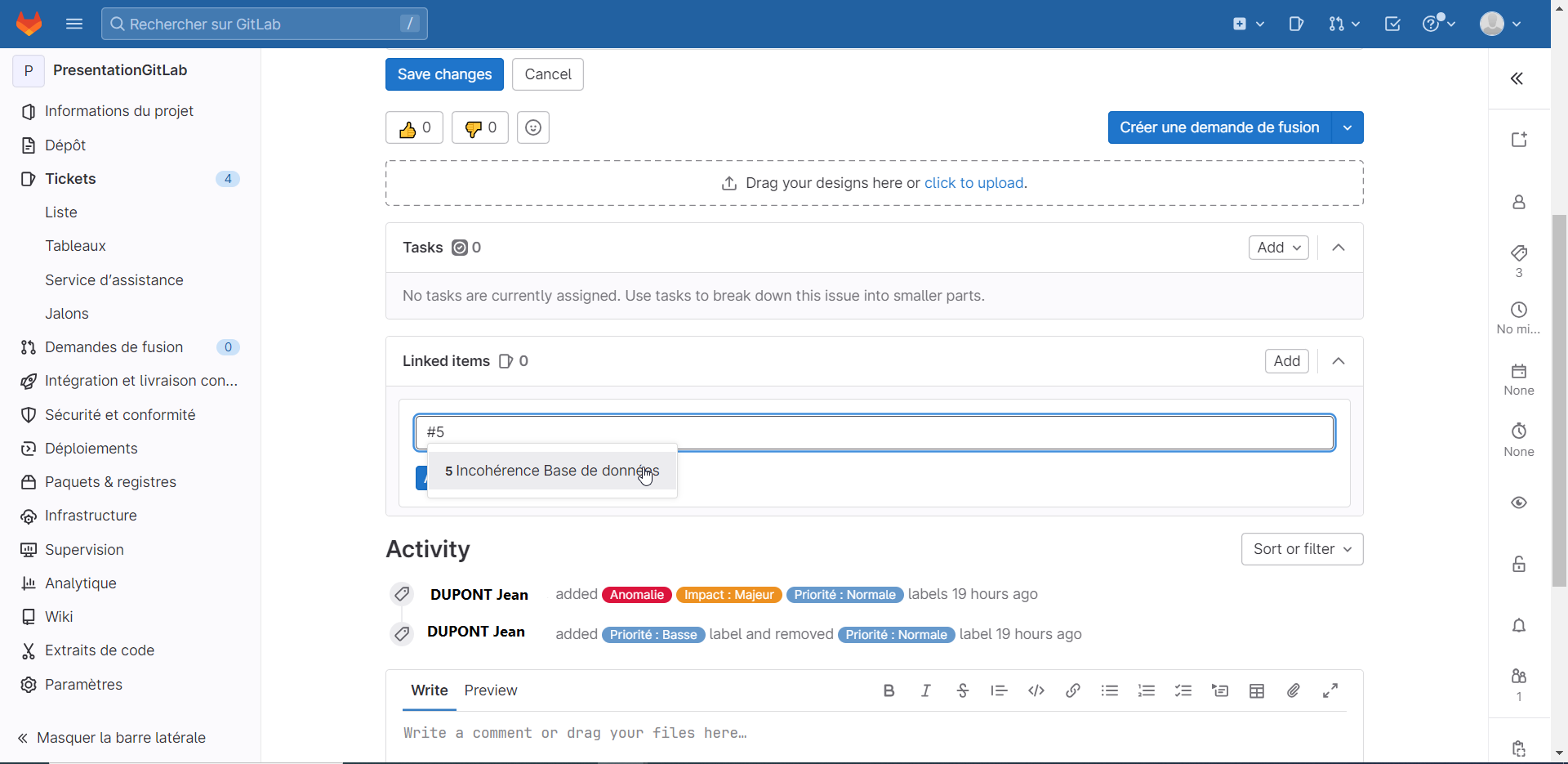Click the red Anomalie label
This screenshot has width=1568, height=764.
[x=636, y=595]
